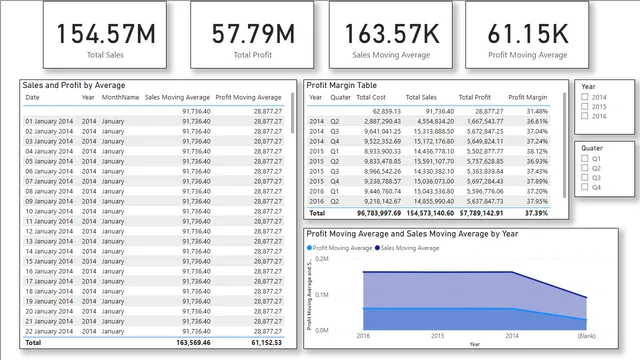
Task: Click the 'Profit Margin Table' title
Action: pos(342,85)
